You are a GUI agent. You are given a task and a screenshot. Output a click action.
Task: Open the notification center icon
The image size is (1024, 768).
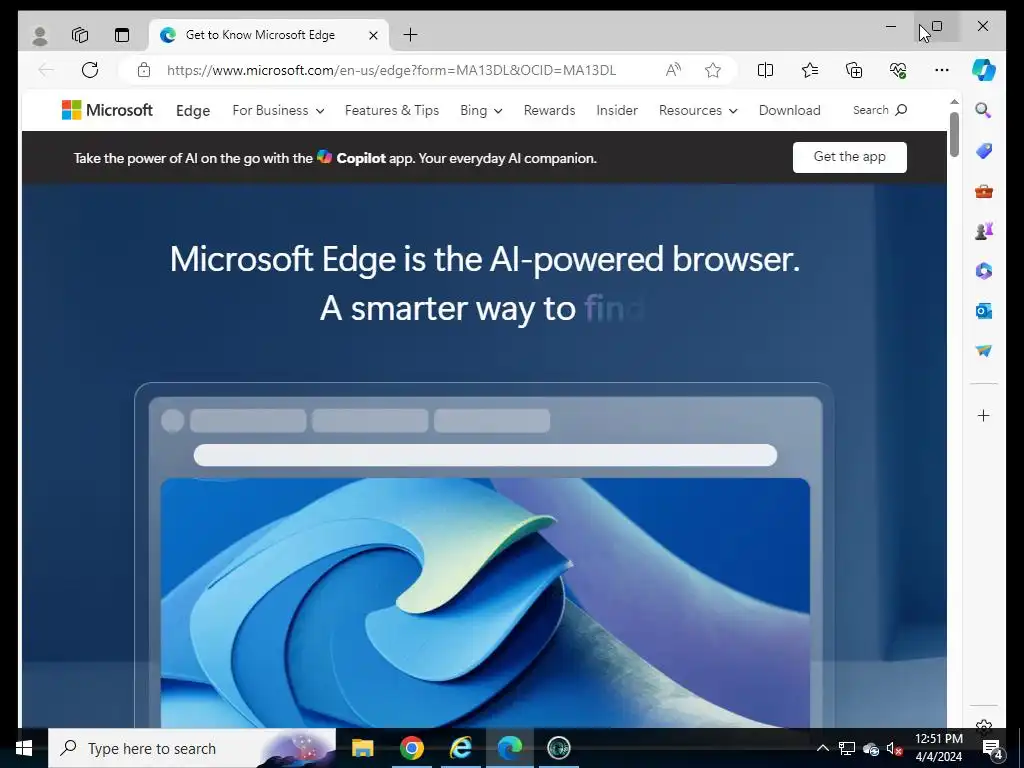(x=993, y=748)
